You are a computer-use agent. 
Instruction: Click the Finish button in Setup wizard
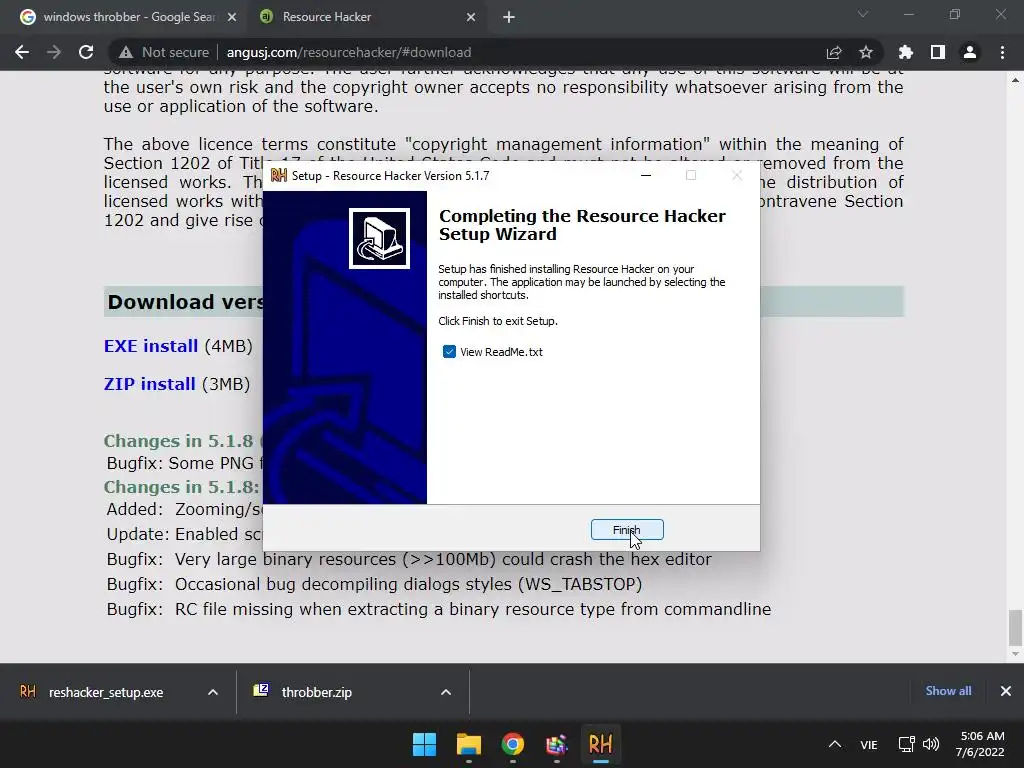[x=627, y=530]
